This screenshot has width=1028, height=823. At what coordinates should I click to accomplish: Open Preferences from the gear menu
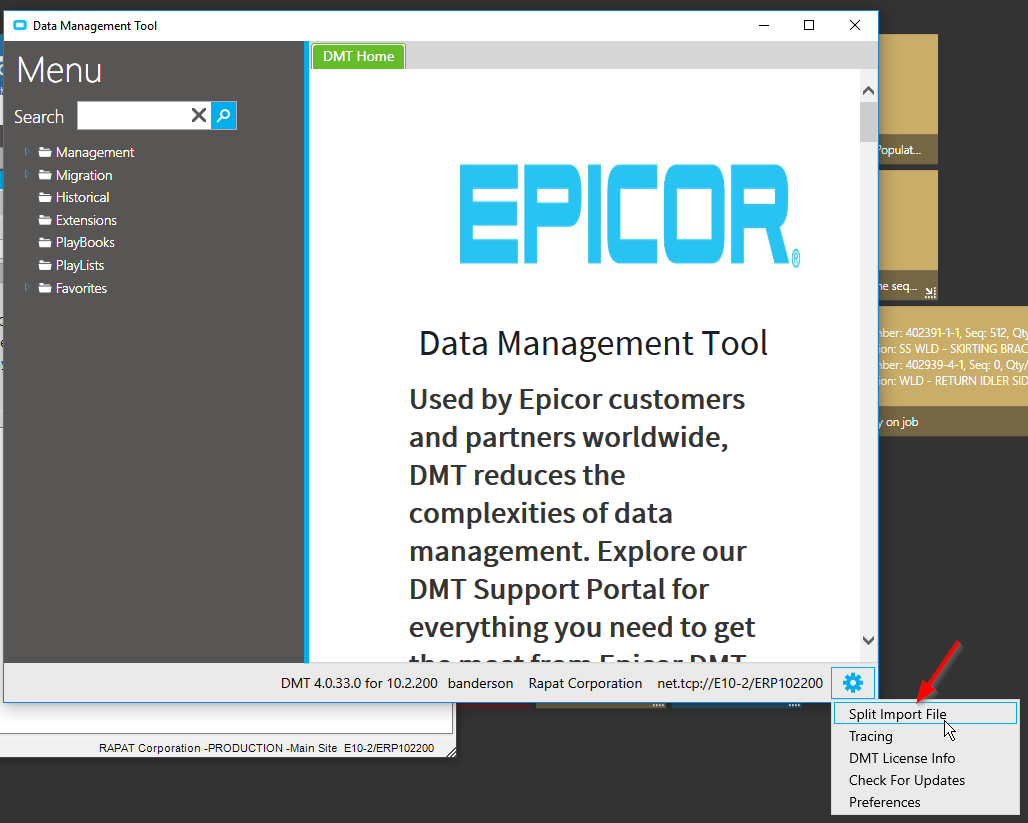pos(884,803)
